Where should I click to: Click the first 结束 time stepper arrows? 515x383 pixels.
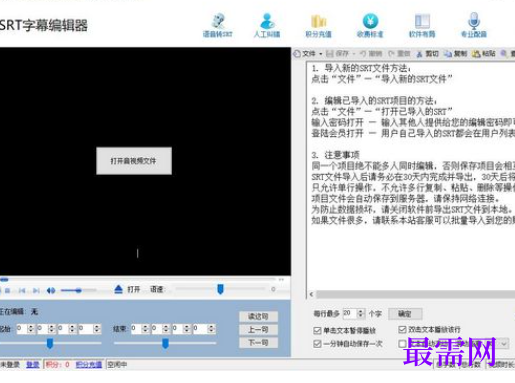[x=145, y=329]
